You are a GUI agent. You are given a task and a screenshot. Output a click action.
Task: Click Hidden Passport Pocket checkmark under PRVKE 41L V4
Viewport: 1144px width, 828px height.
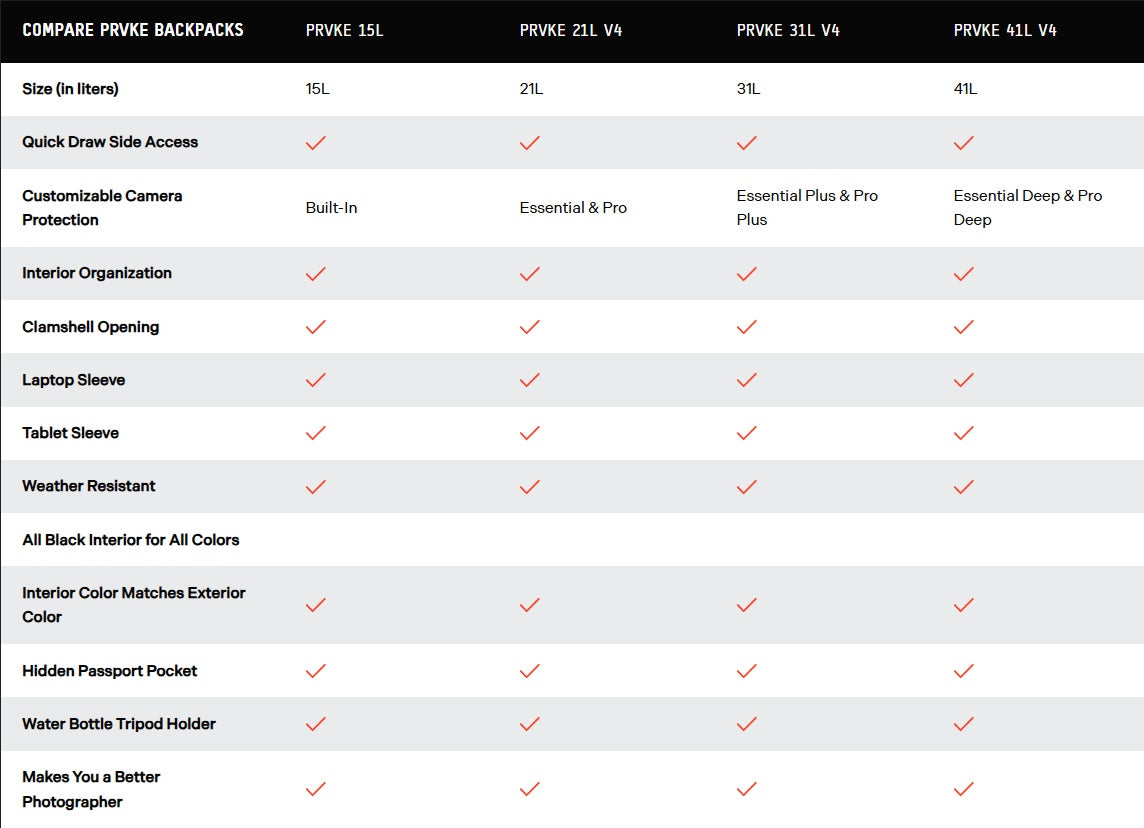click(964, 670)
